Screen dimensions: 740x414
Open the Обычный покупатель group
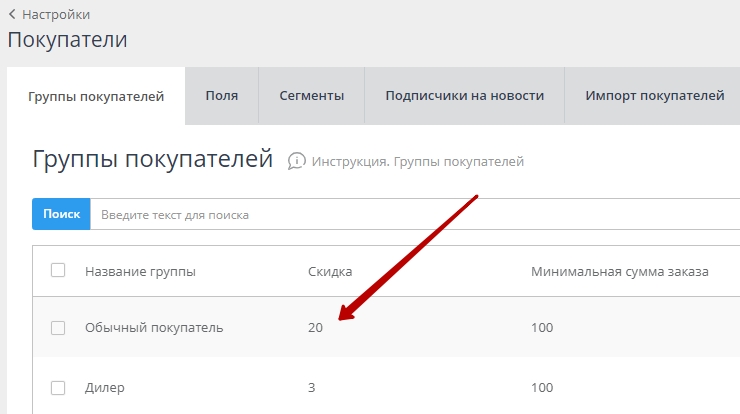point(154,328)
